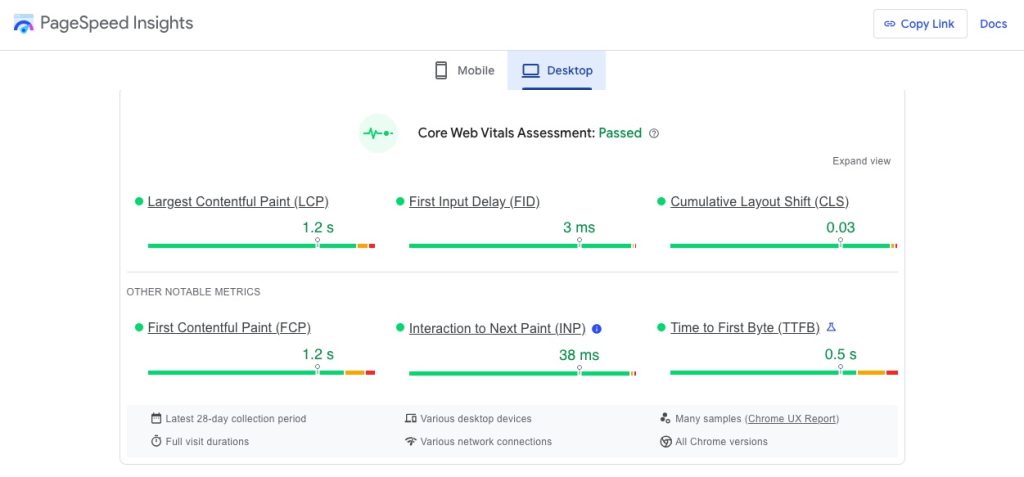This screenshot has height=477, width=1024.
Task: Open the First Contentful Paint (FCP) link
Action: 229,327
